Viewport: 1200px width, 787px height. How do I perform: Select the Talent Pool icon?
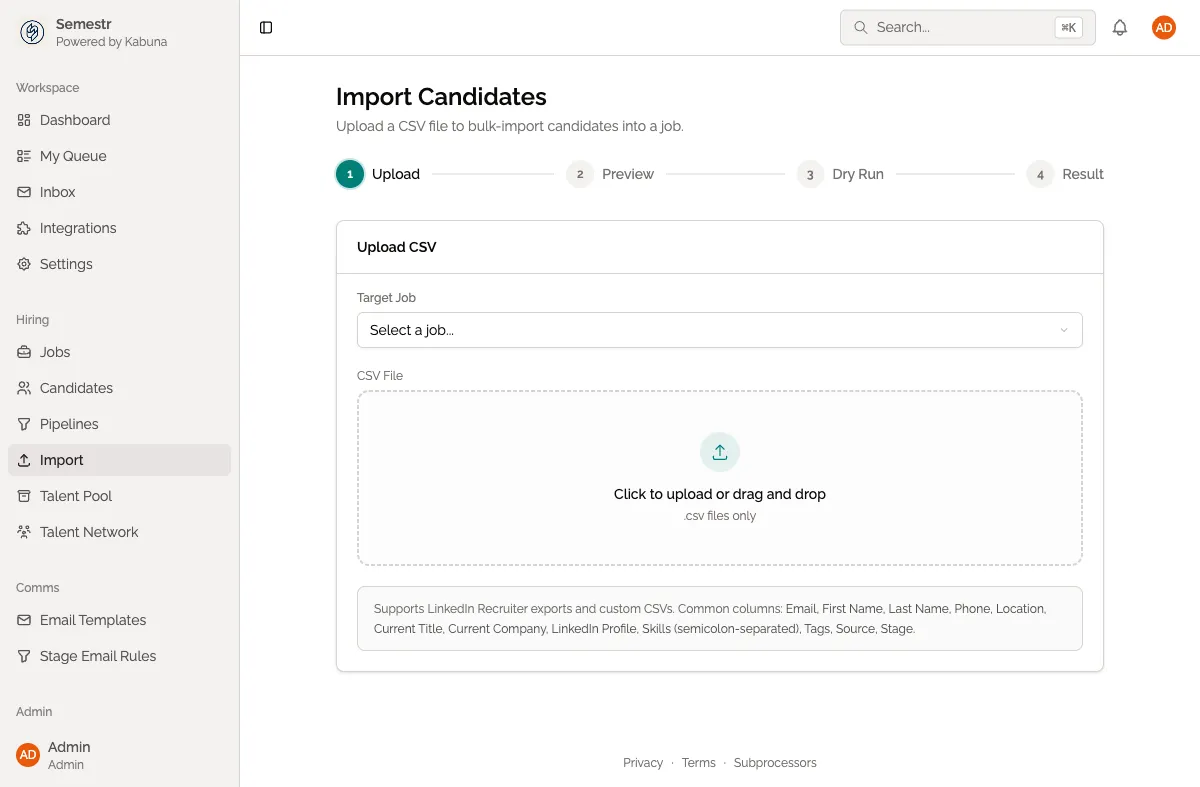point(24,496)
